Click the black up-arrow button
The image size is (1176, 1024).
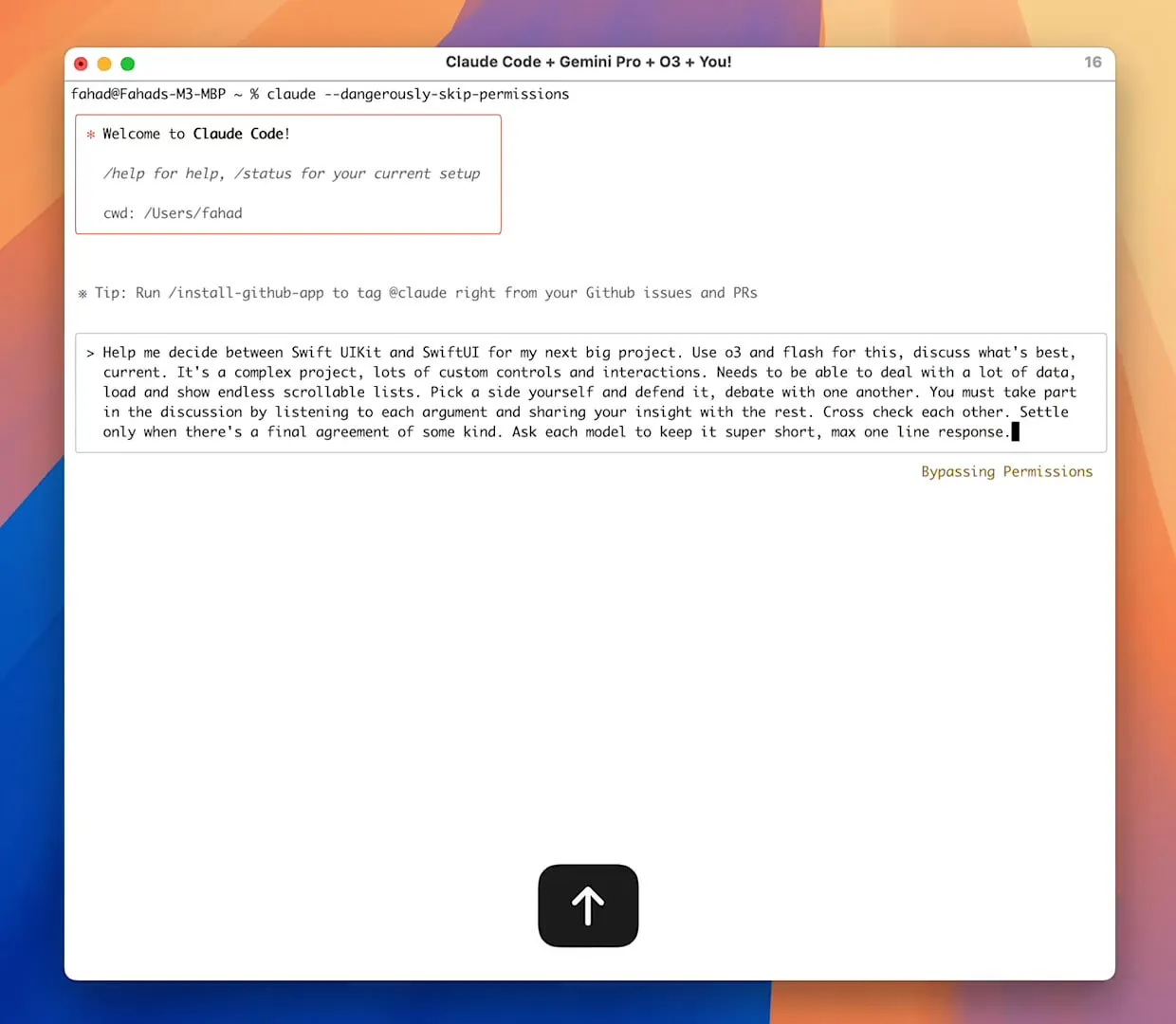tap(588, 905)
